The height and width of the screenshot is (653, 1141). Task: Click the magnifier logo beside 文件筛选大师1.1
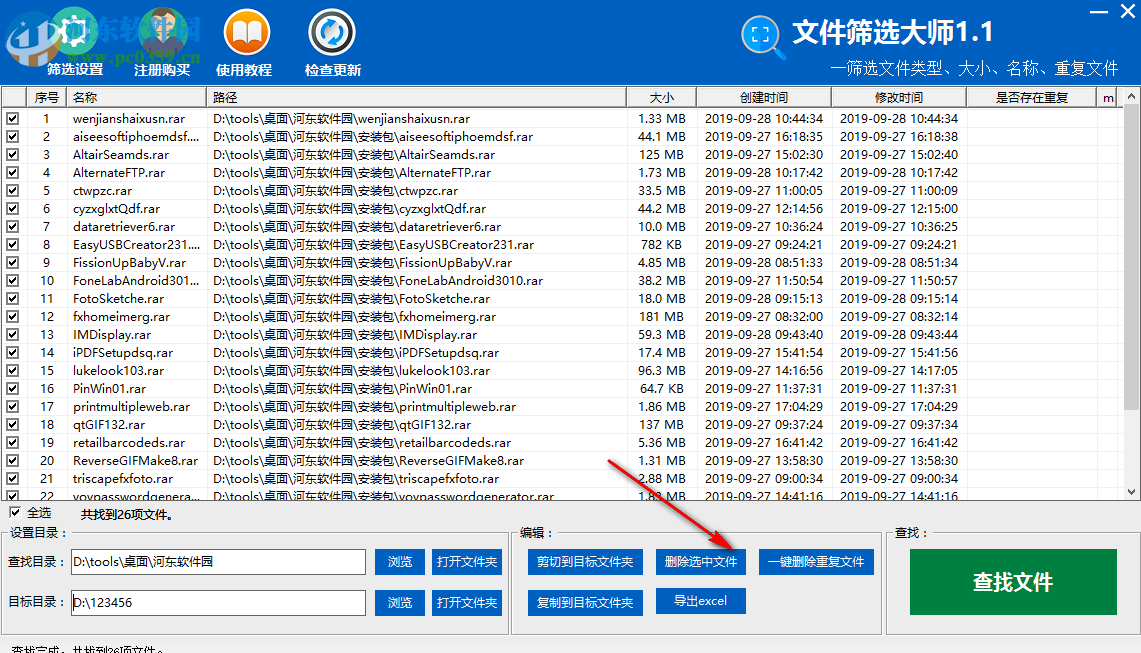[x=763, y=36]
